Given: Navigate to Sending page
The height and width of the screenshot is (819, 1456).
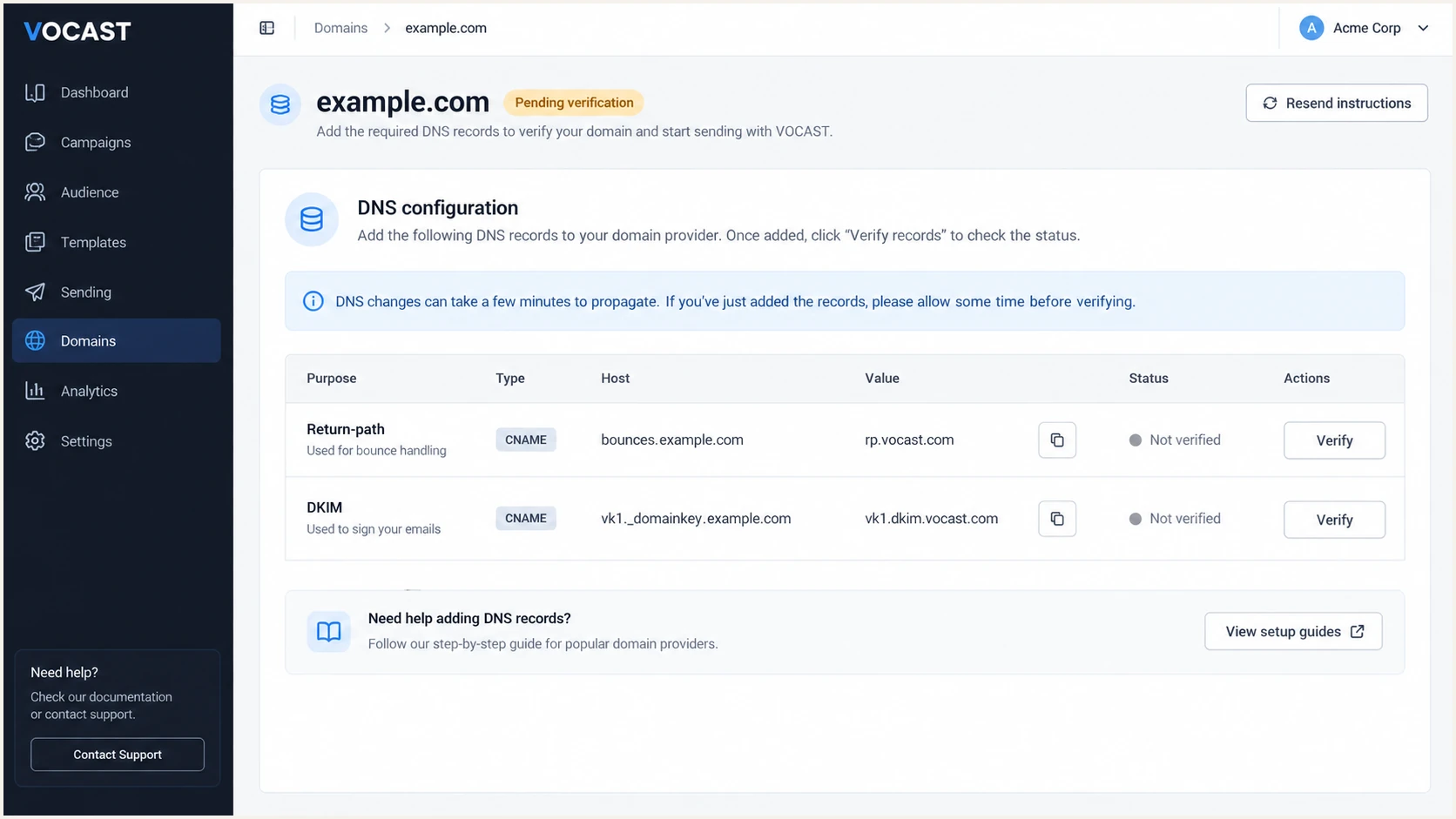Looking at the screenshot, I should [x=116, y=292].
